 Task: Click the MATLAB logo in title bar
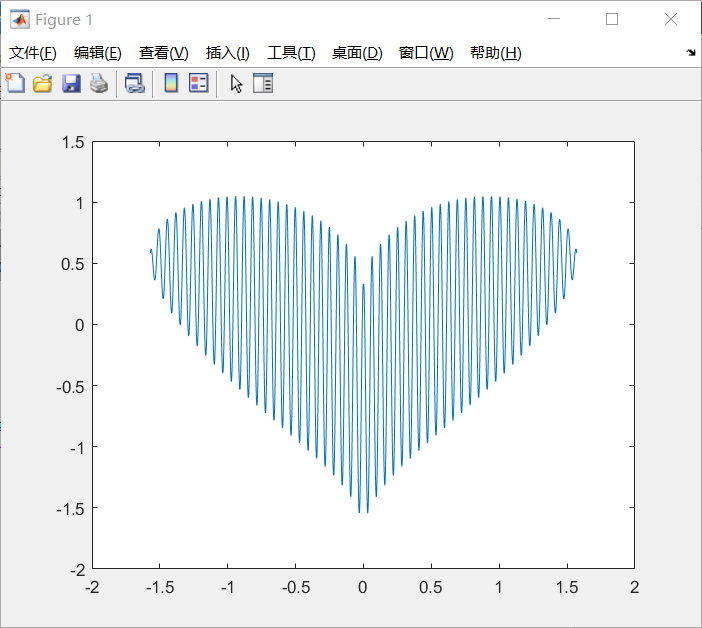pyautogui.click(x=20, y=20)
